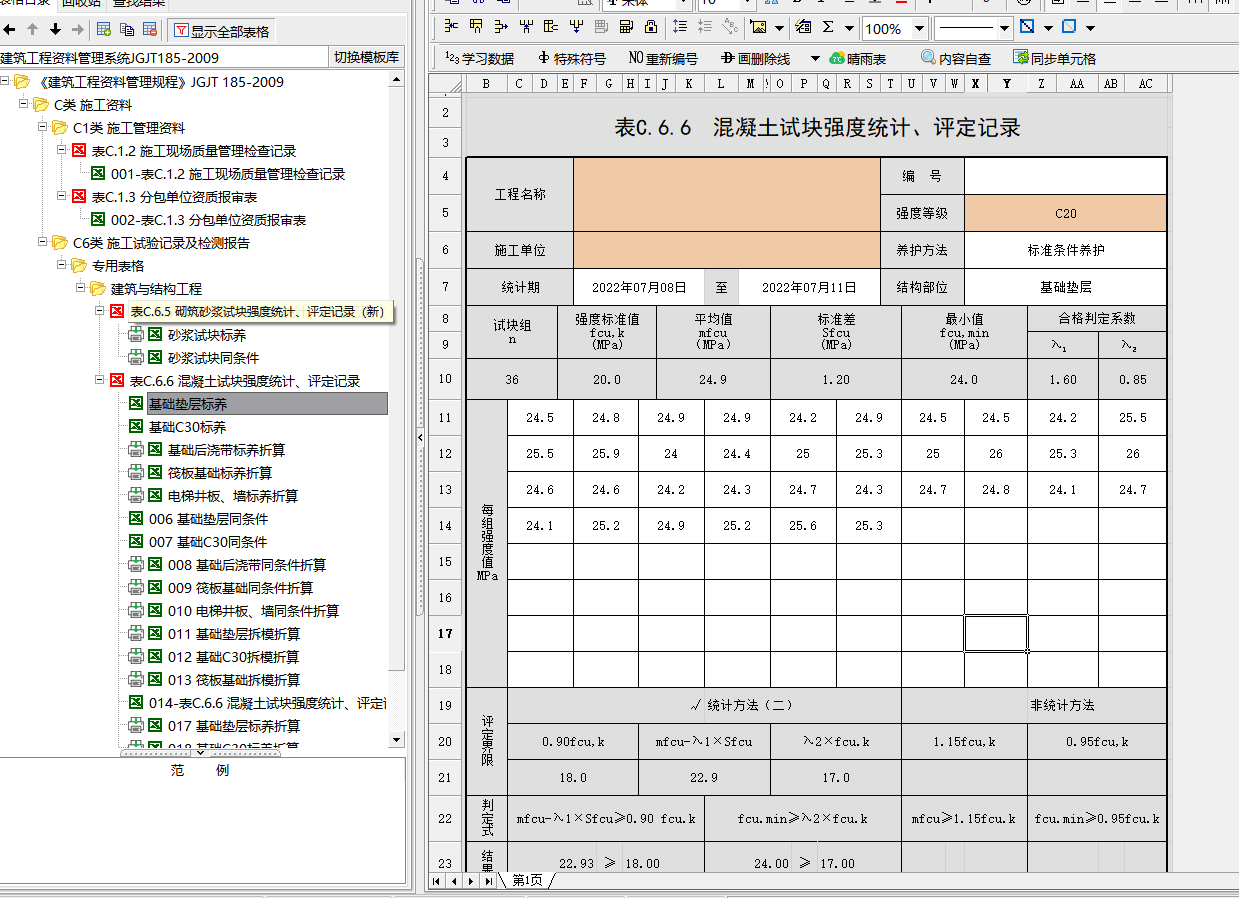Screen dimensions: 1239x898
Task: Select the 基础C30标养 tree item
Action: click(x=187, y=427)
